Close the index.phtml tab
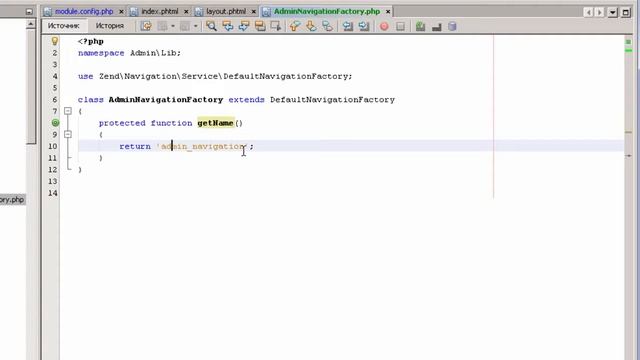Image resolution: width=640 pixels, height=360 pixels. point(186,12)
